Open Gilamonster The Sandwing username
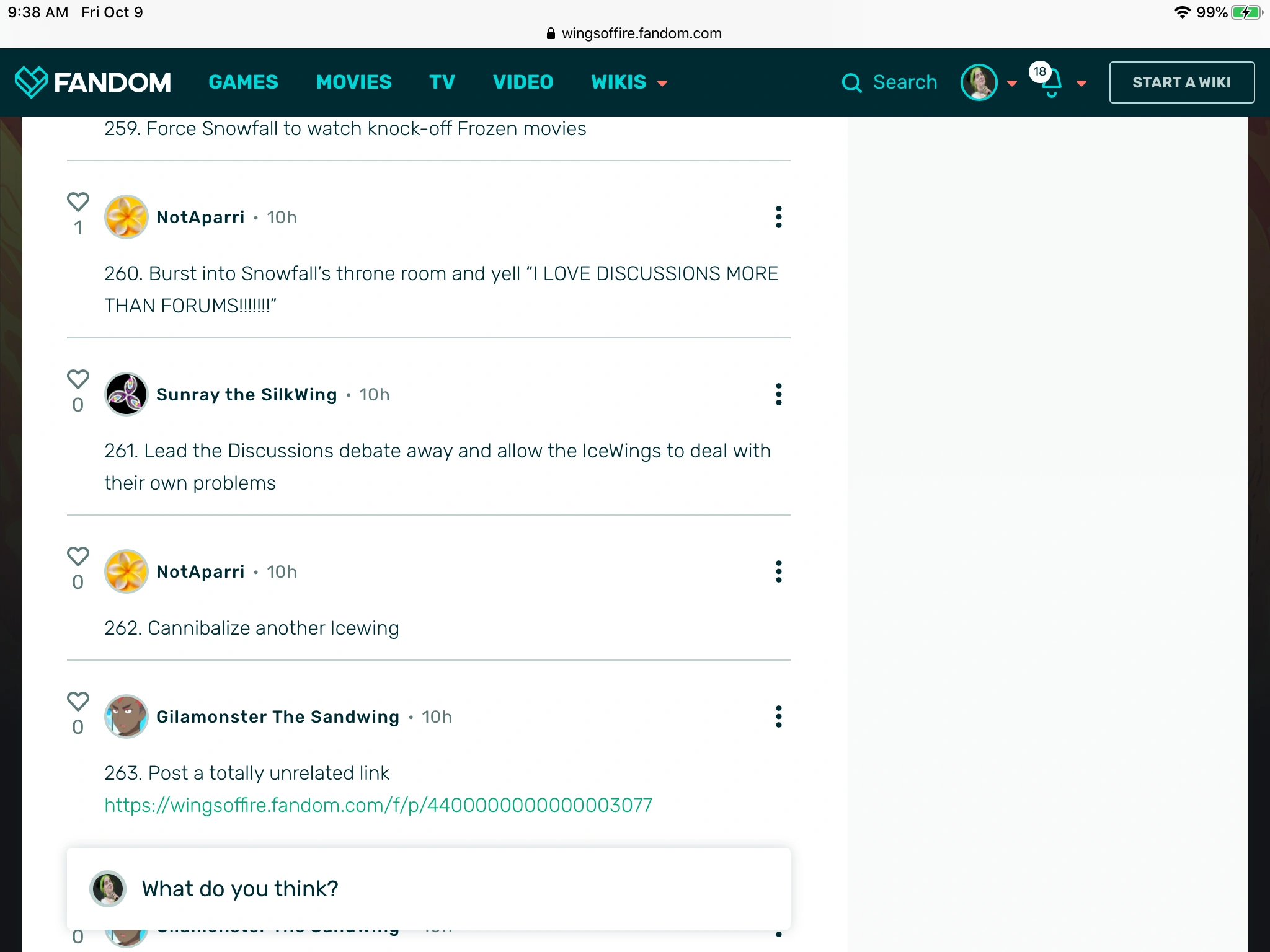 [x=278, y=716]
